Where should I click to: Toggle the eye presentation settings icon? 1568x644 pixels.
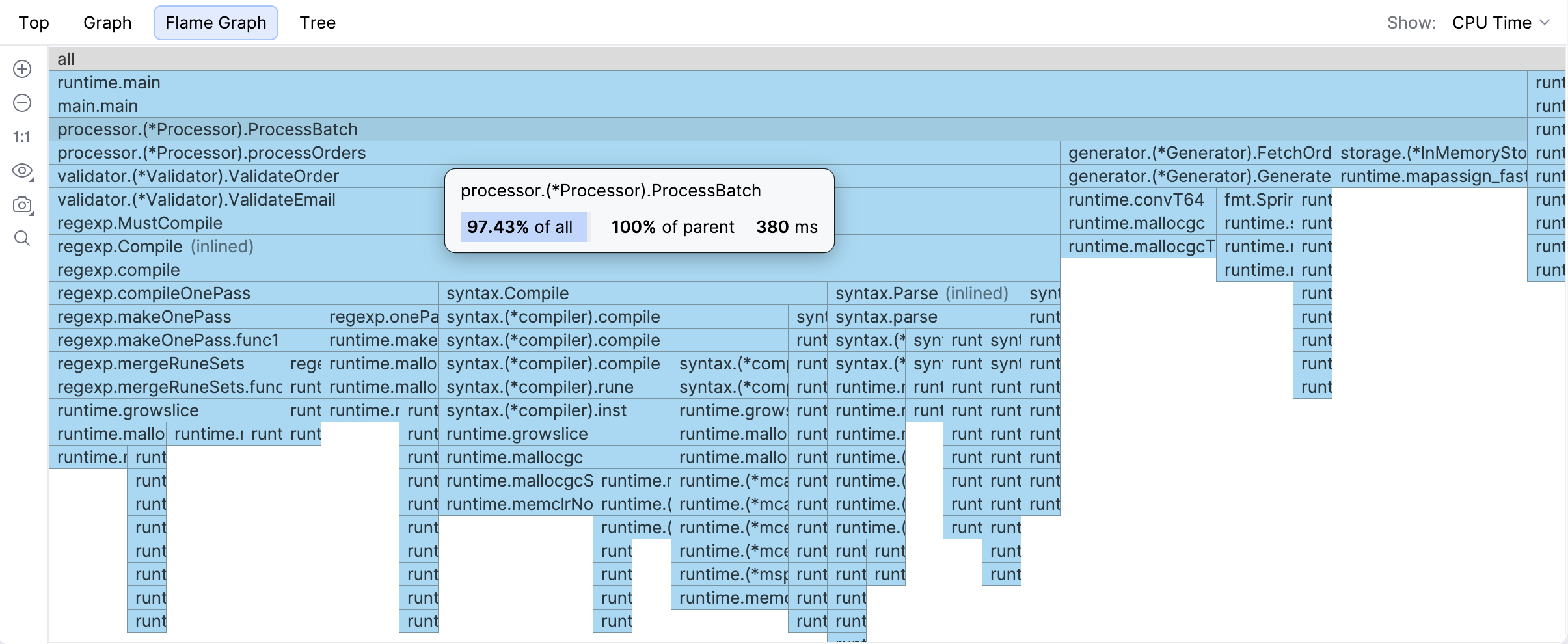pyautogui.click(x=22, y=171)
